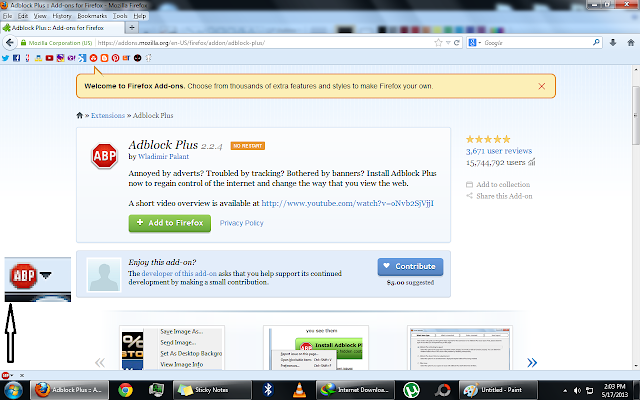Viewport: 640px width, 400px height.
Task: Expand the ABP add-on bar dropdown arrow
Action: pyautogui.click(x=11, y=375)
